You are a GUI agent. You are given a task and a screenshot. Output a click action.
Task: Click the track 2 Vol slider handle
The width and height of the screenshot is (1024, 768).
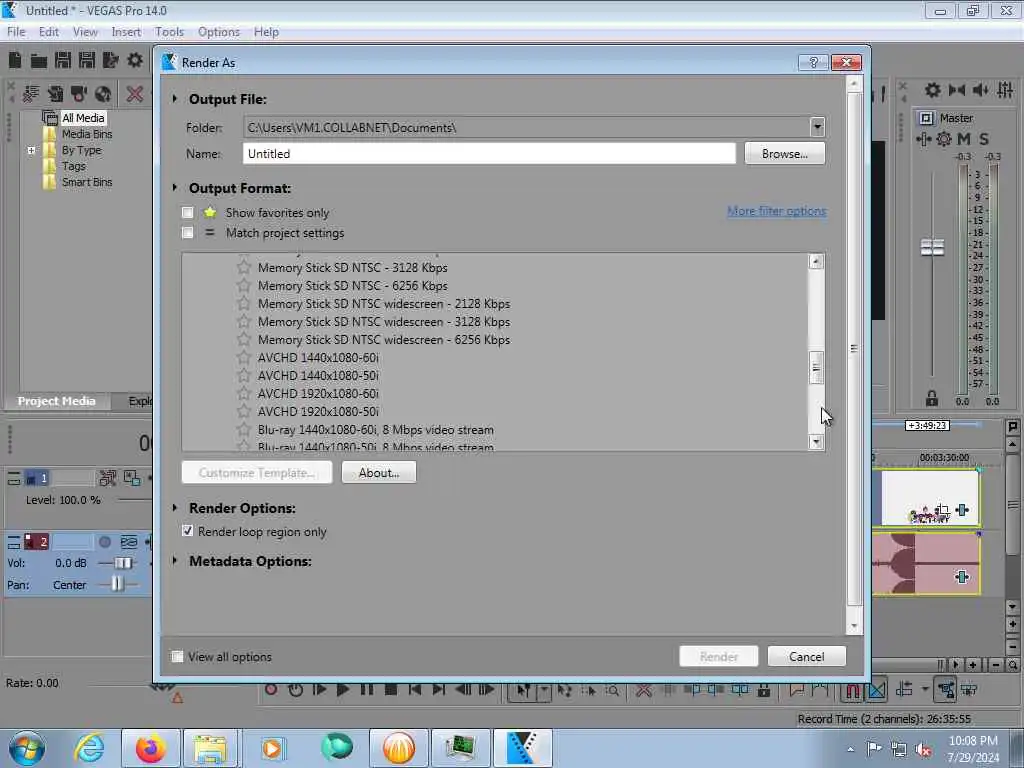click(122, 563)
